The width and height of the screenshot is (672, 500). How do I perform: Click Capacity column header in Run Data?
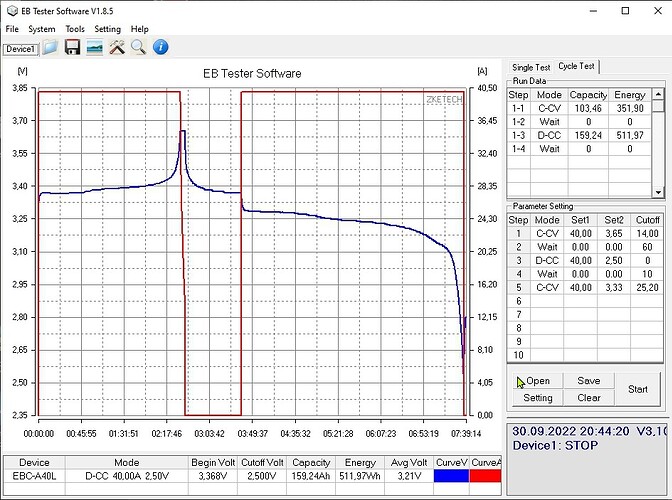tap(588, 95)
